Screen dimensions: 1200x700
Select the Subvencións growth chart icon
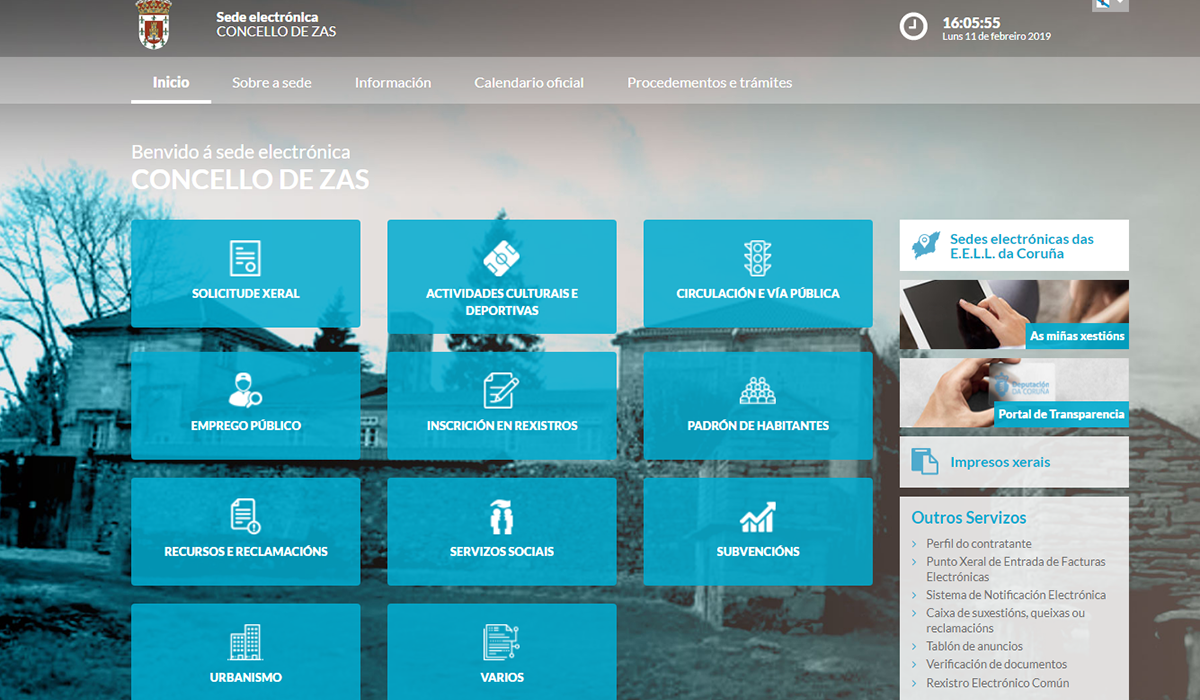tap(757, 516)
